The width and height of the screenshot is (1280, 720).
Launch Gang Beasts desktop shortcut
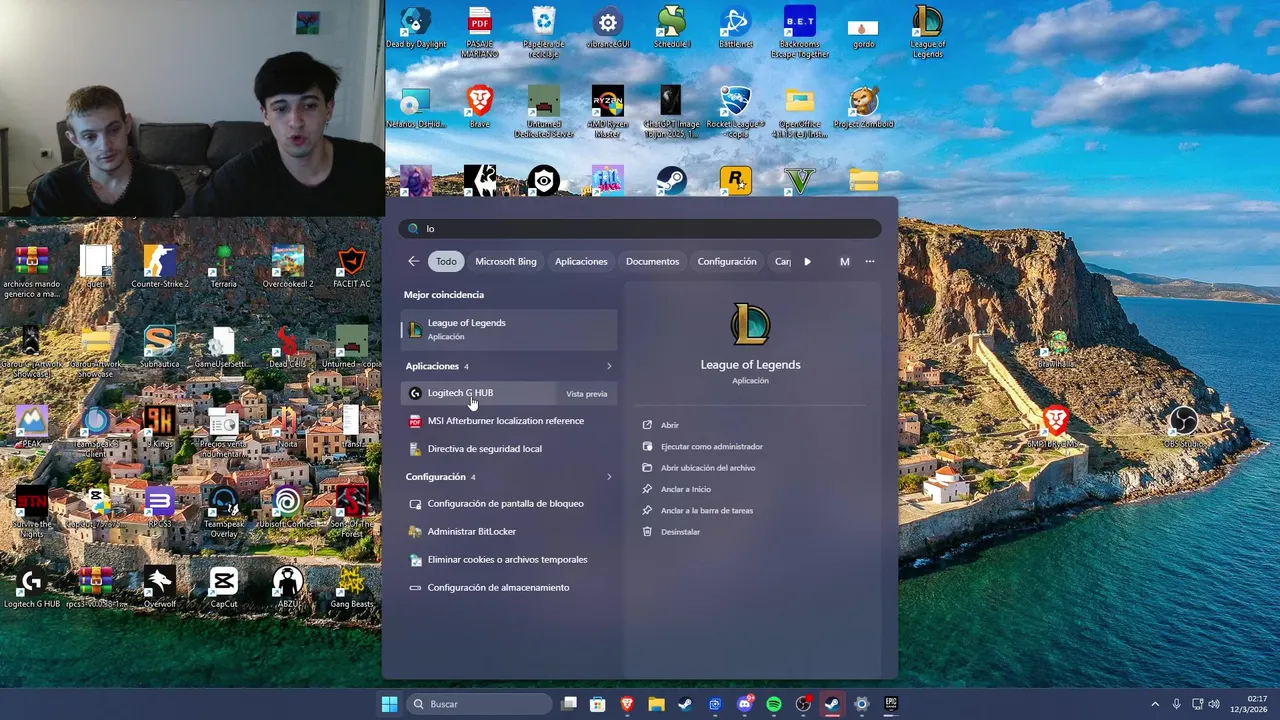(352, 588)
